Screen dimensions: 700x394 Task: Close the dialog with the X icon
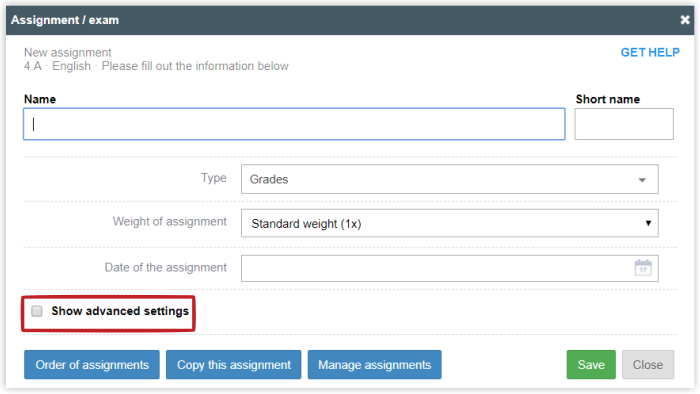click(x=684, y=20)
